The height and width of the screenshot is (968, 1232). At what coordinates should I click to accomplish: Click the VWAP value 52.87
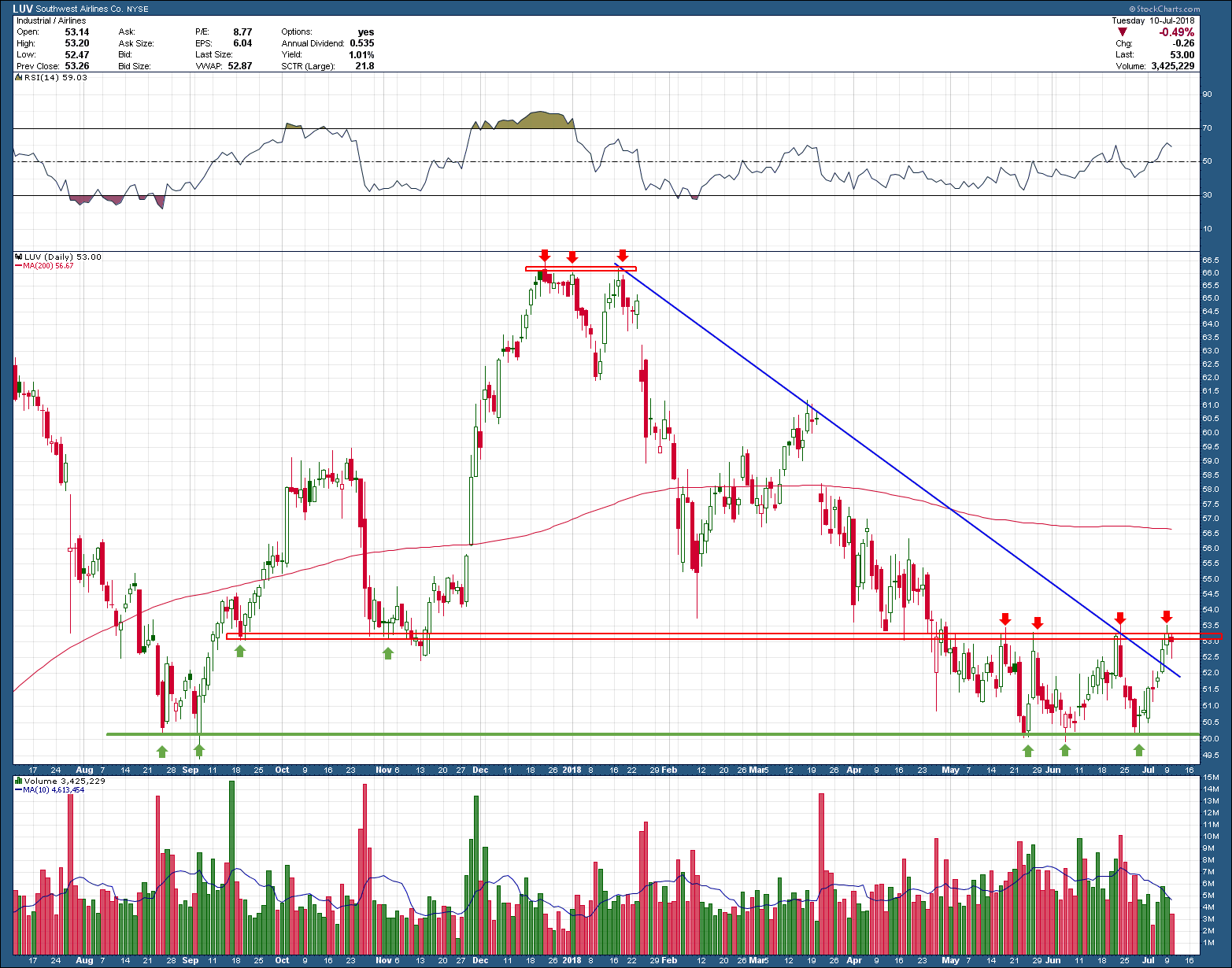(x=239, y=66)
